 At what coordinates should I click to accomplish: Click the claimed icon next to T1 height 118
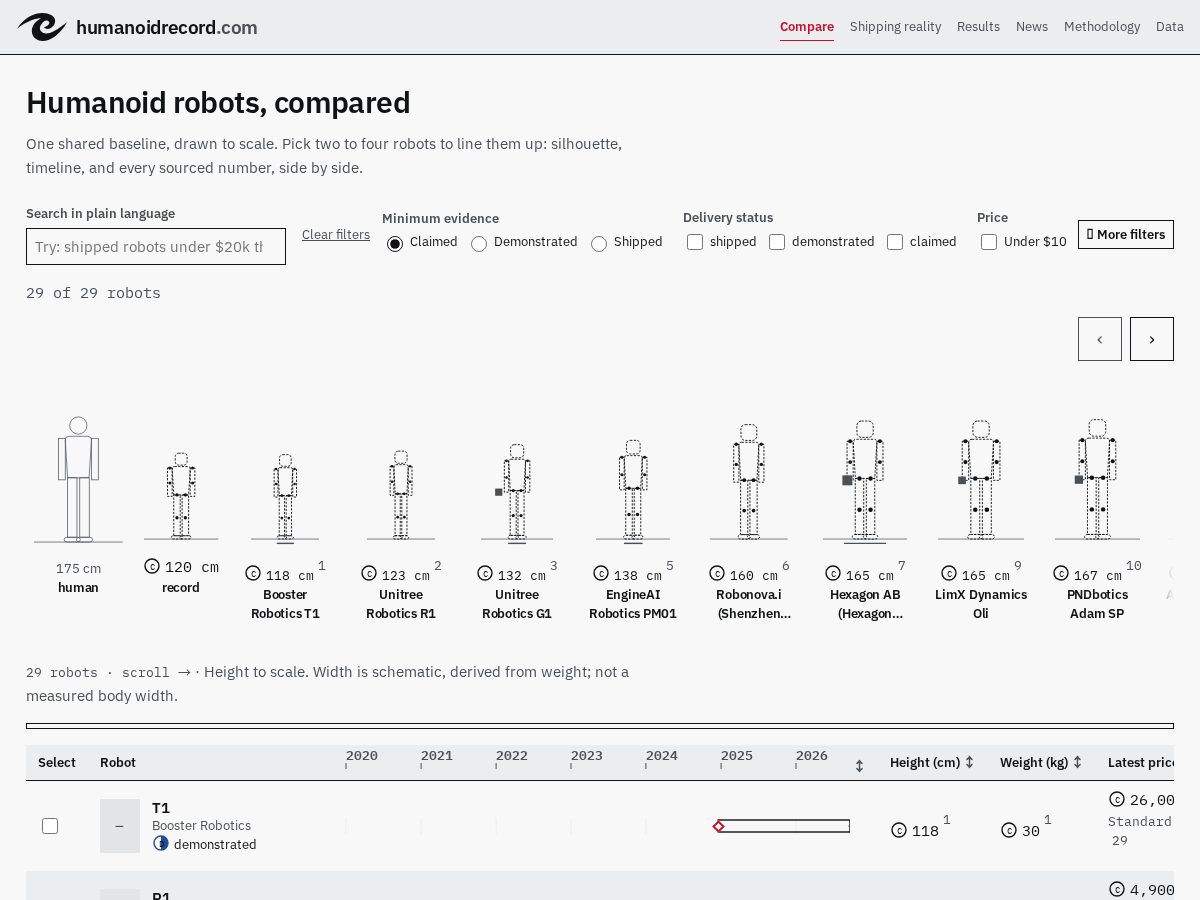pos(899,830)
